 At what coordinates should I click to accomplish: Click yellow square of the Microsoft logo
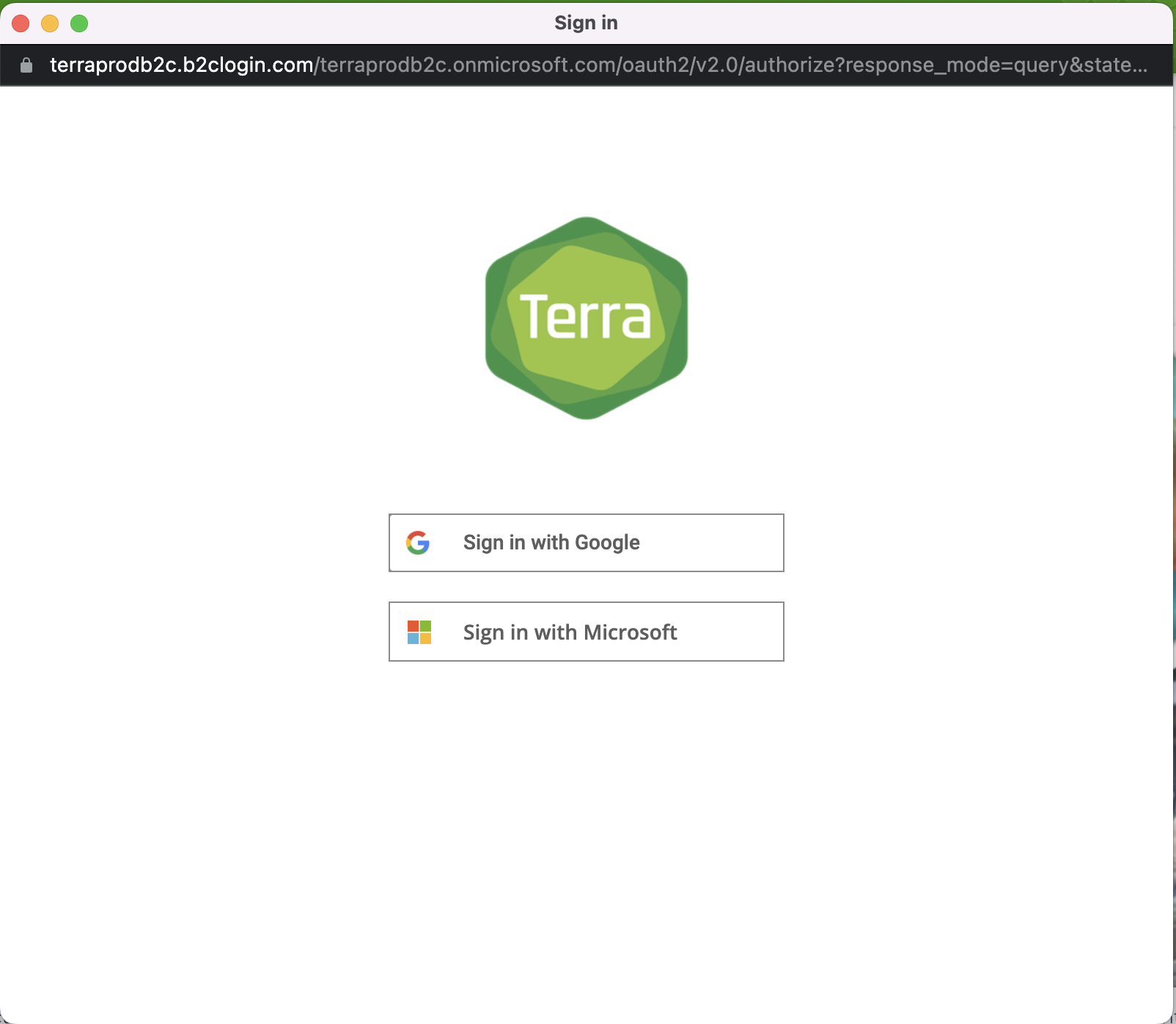pos(426,639)
